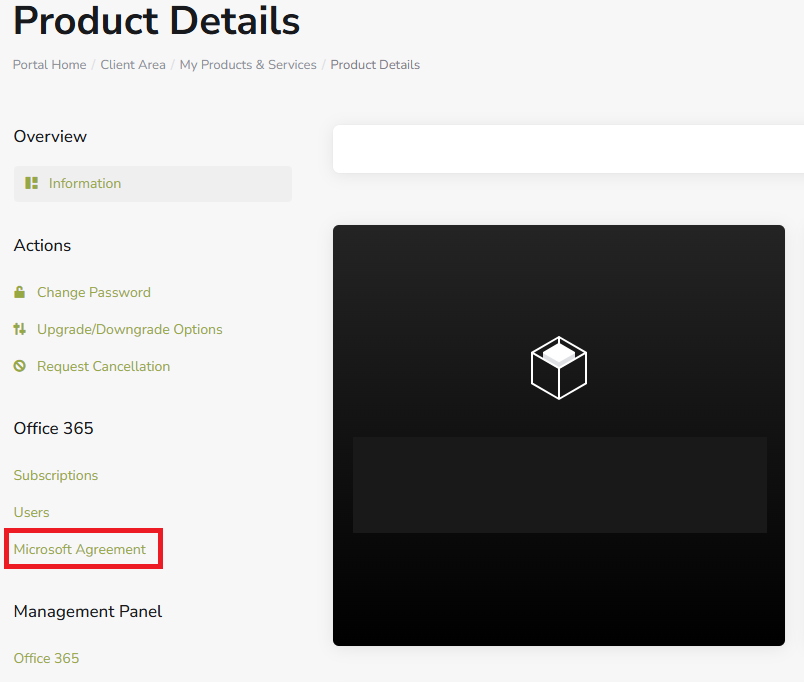804x682 pixels.
Task: Go to the Users page
Action: 31,512
